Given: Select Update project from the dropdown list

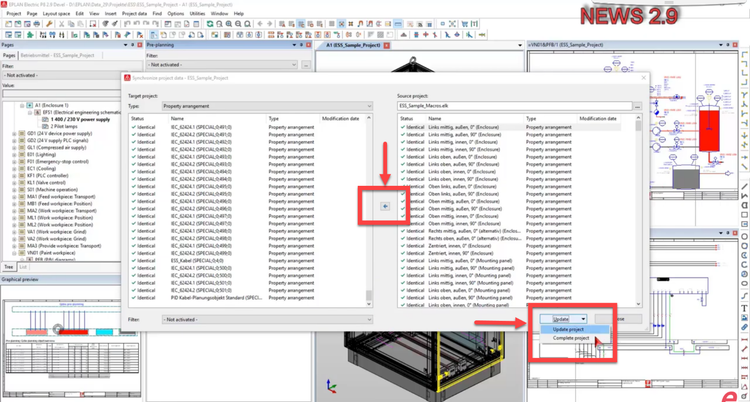Looking at the screenshot, I should coord(568,329).
